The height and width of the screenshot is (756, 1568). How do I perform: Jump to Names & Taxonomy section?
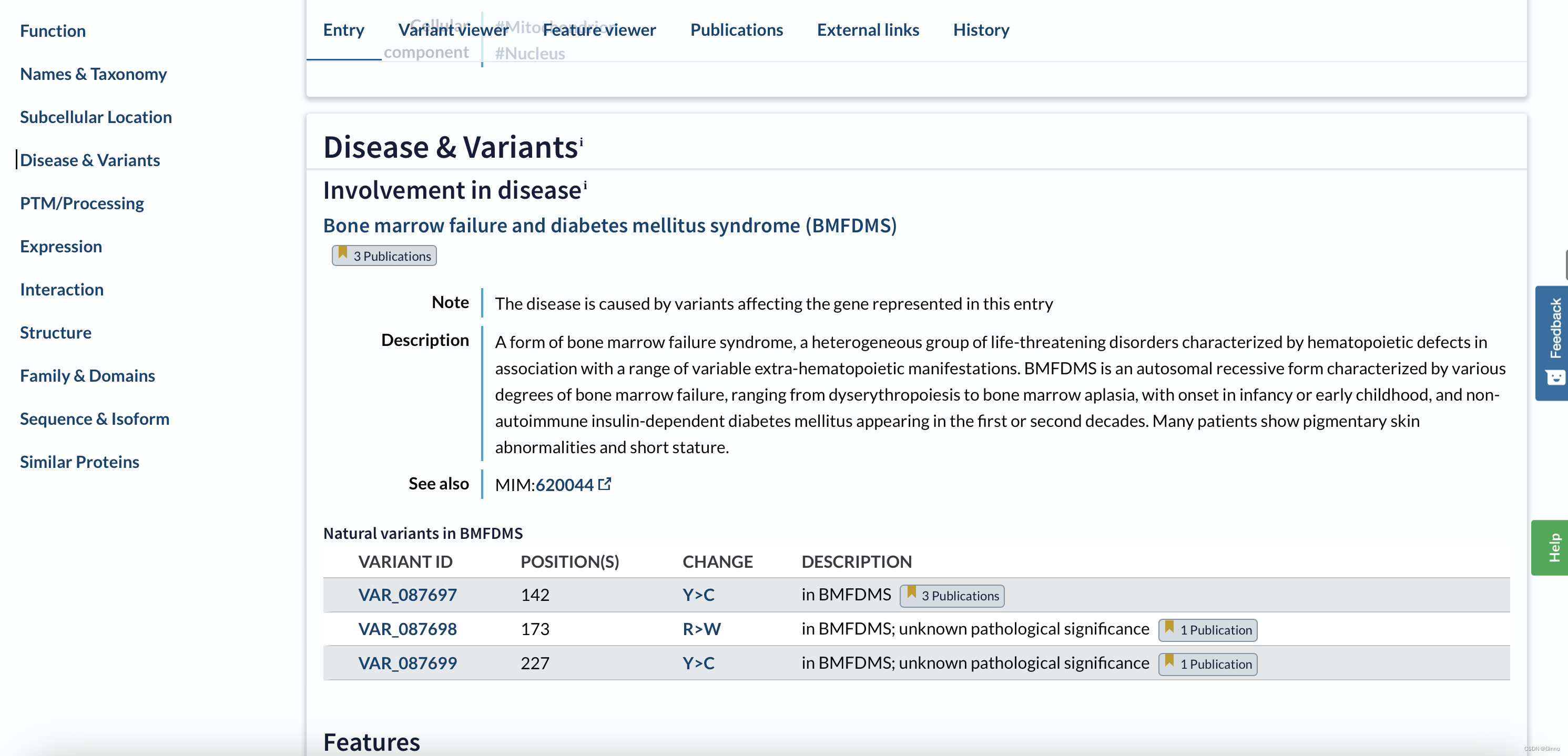93,74
